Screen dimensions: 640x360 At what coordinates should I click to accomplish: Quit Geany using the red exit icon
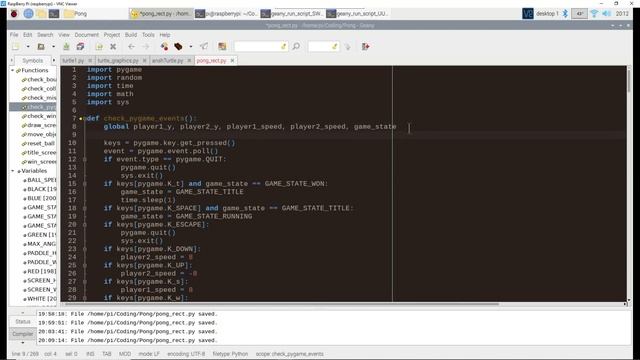[365, 47]
